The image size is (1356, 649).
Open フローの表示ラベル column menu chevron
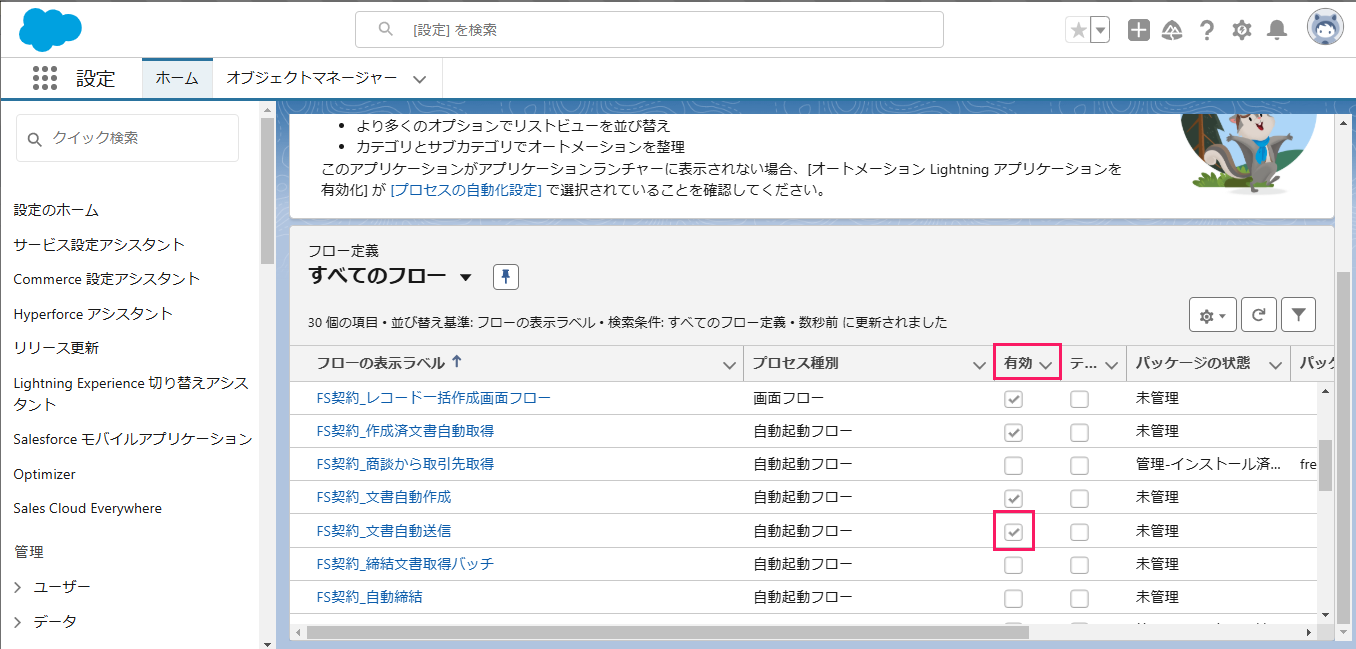tap(729, 365)
